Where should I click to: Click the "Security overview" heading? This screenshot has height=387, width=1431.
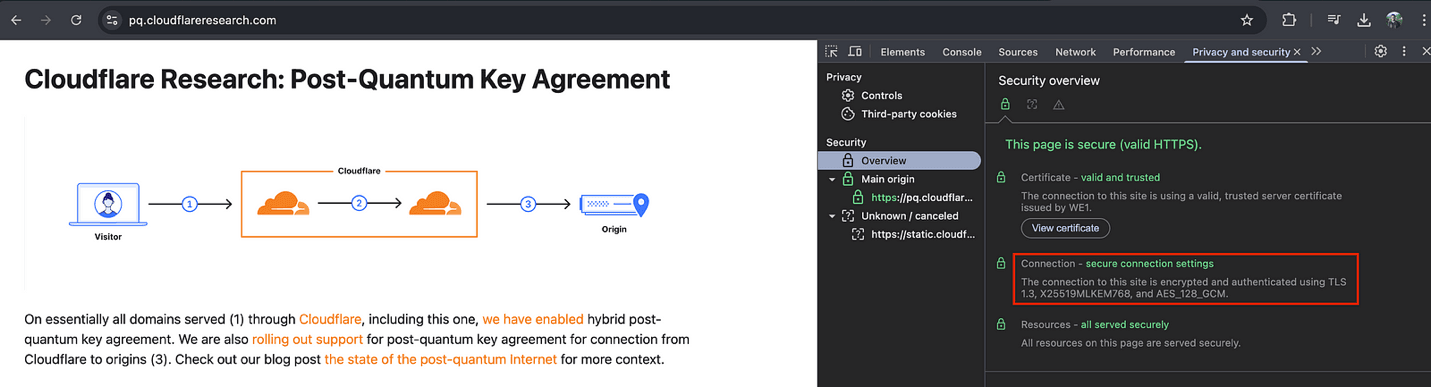click(x=1049, y=80)
